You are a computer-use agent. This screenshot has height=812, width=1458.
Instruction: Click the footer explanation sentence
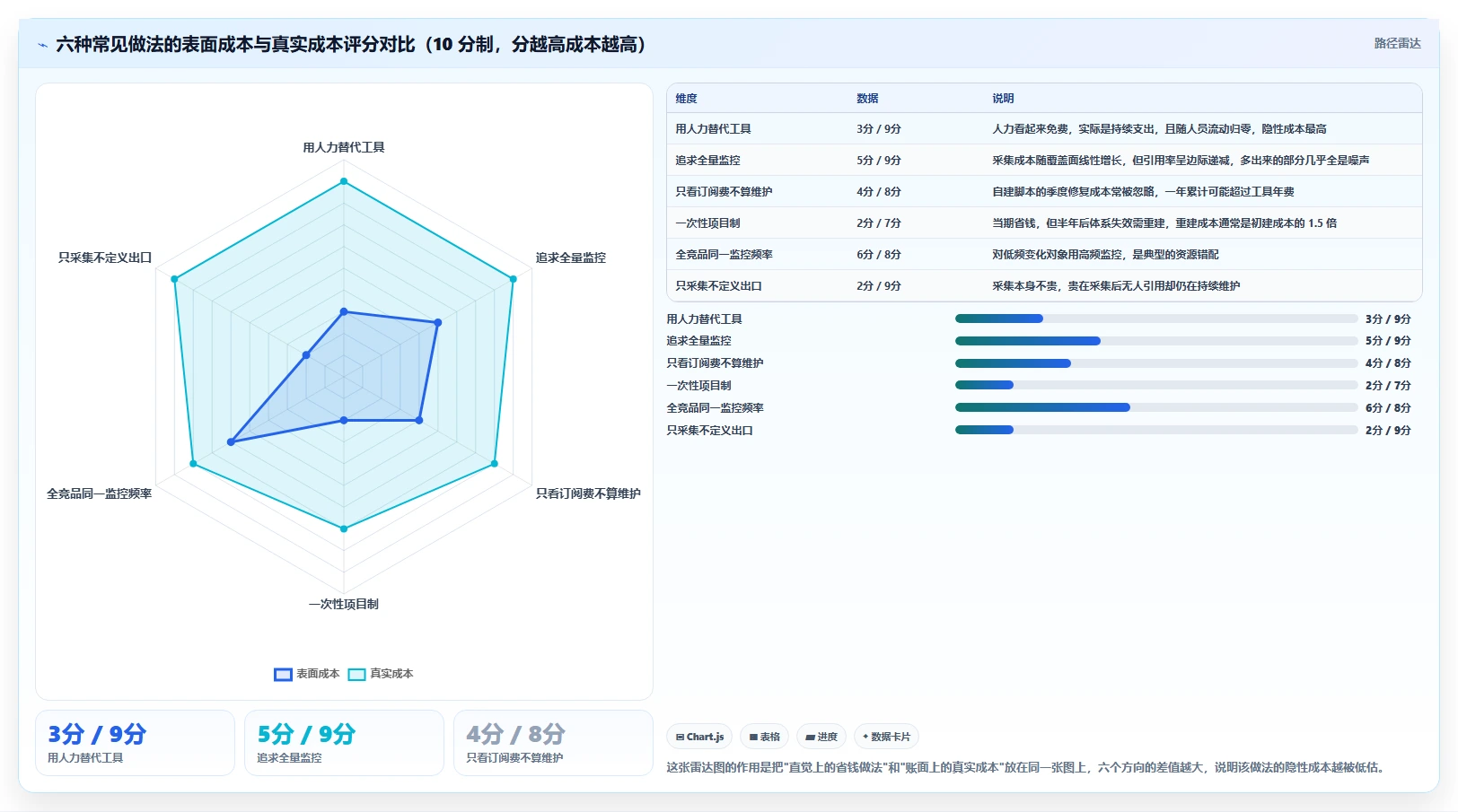pyautogui.click(x=1027, y=768)
